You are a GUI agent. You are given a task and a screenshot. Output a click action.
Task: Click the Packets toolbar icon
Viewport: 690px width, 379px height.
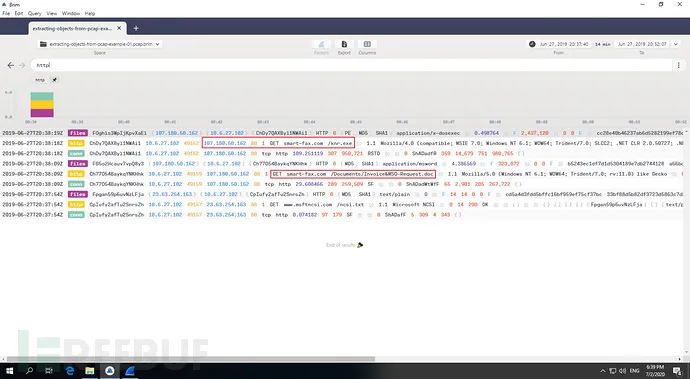(x=321, y=44)
